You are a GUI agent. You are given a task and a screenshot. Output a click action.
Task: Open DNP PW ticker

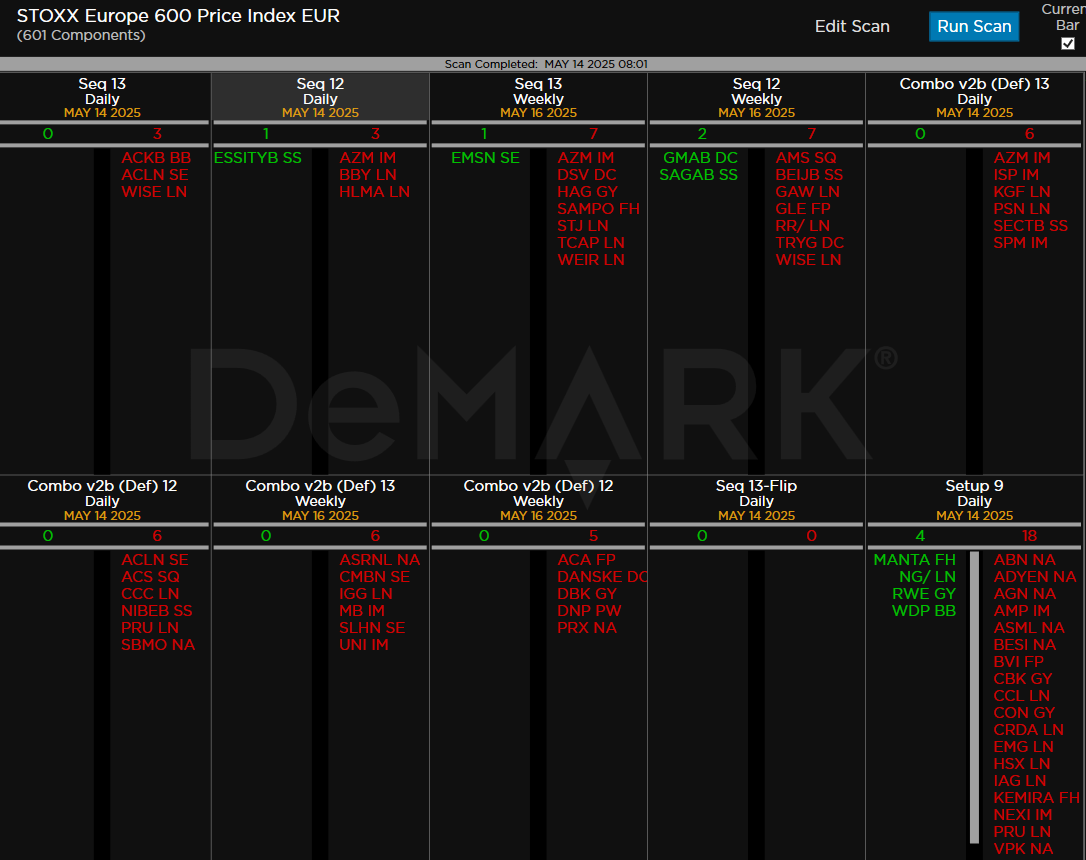pyautogui.click(x=589, y=611)
